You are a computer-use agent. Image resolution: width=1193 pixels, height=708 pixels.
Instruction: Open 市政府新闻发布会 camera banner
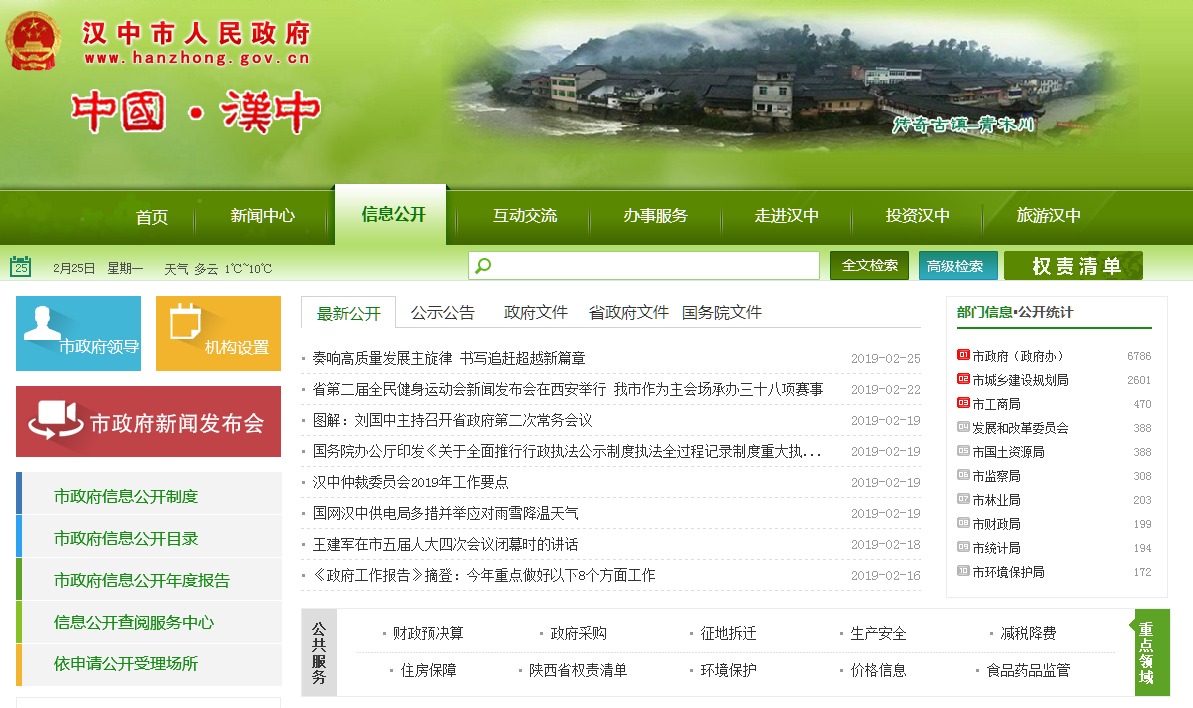148,422
